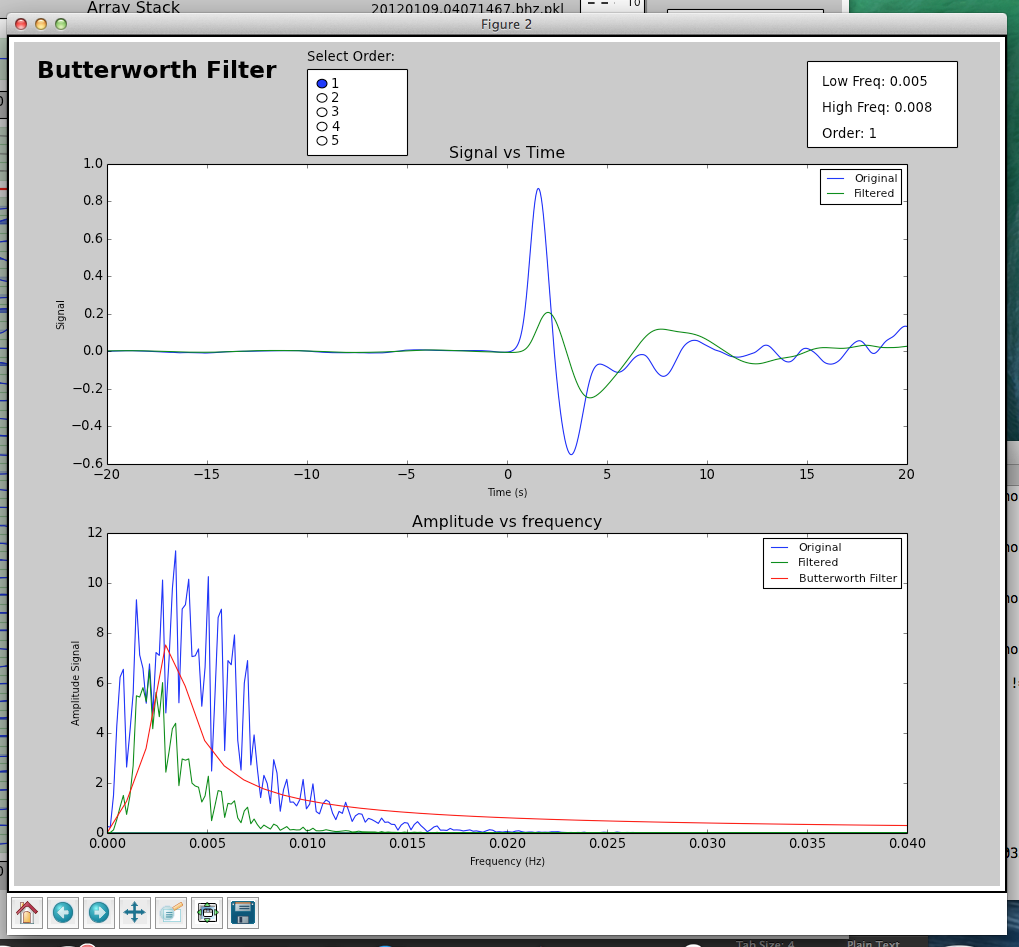Go forward to next view arrow

(x=99, y=913)
